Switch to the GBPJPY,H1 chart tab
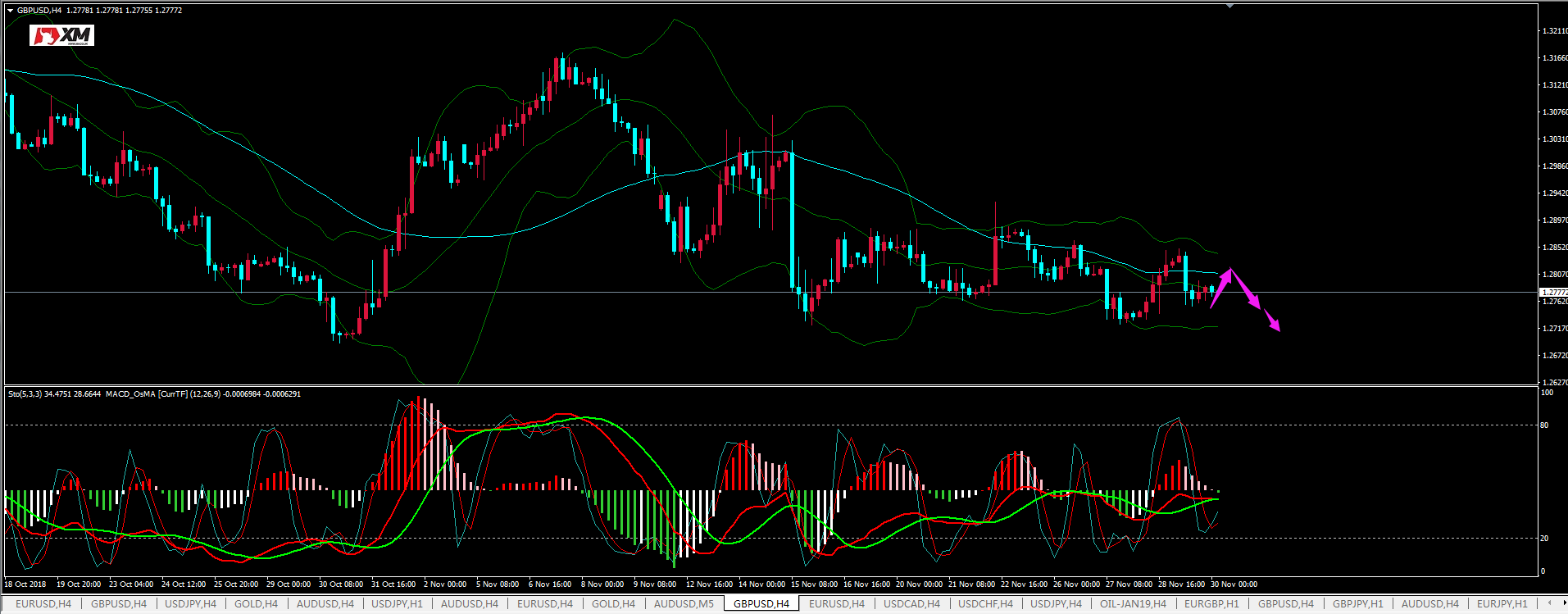This screenshot has height=614, width=1568. click(1357, 604)
